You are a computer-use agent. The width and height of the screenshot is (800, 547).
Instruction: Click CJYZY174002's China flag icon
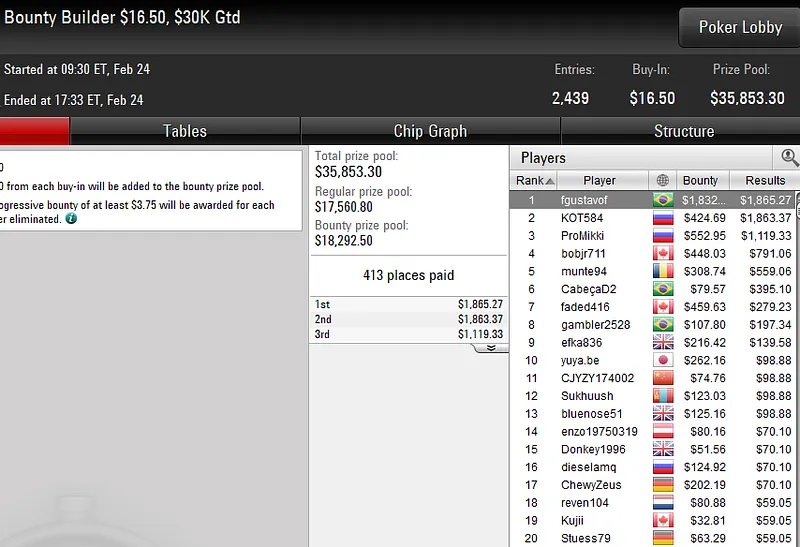point(663,378)
